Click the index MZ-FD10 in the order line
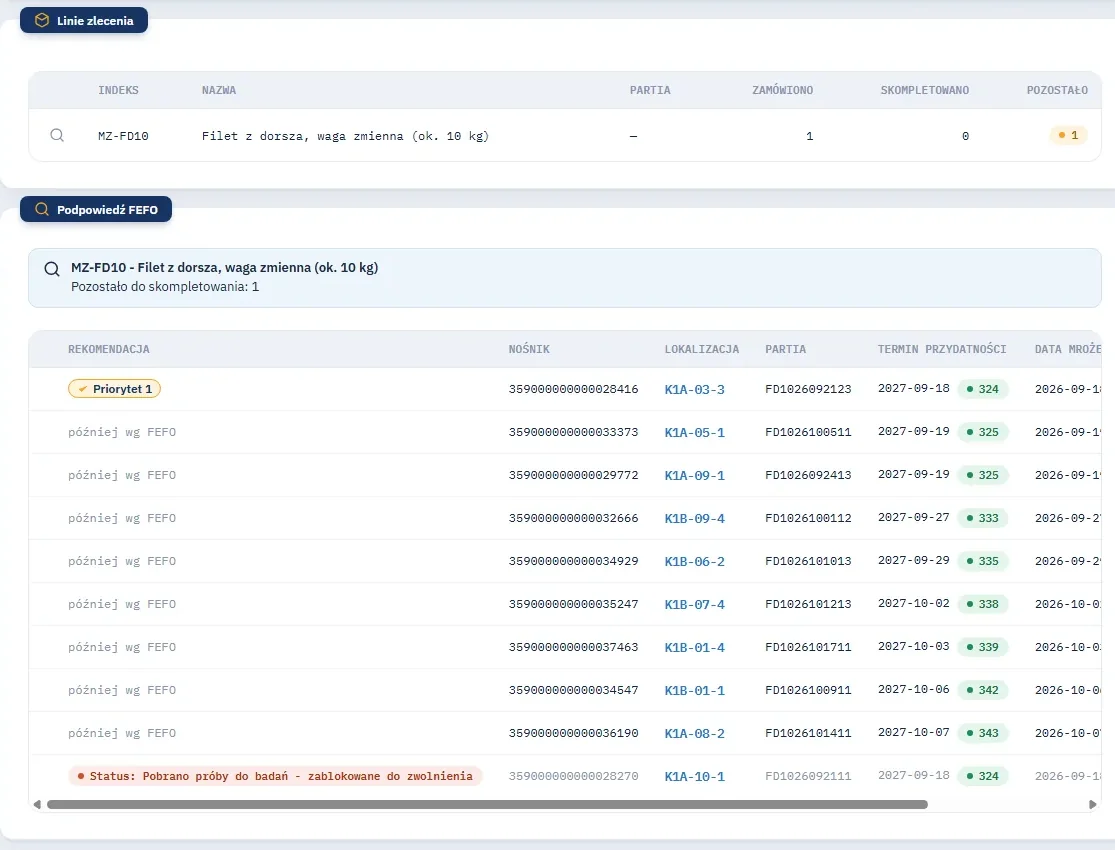 pyautogui.click(x=123, y=136)
